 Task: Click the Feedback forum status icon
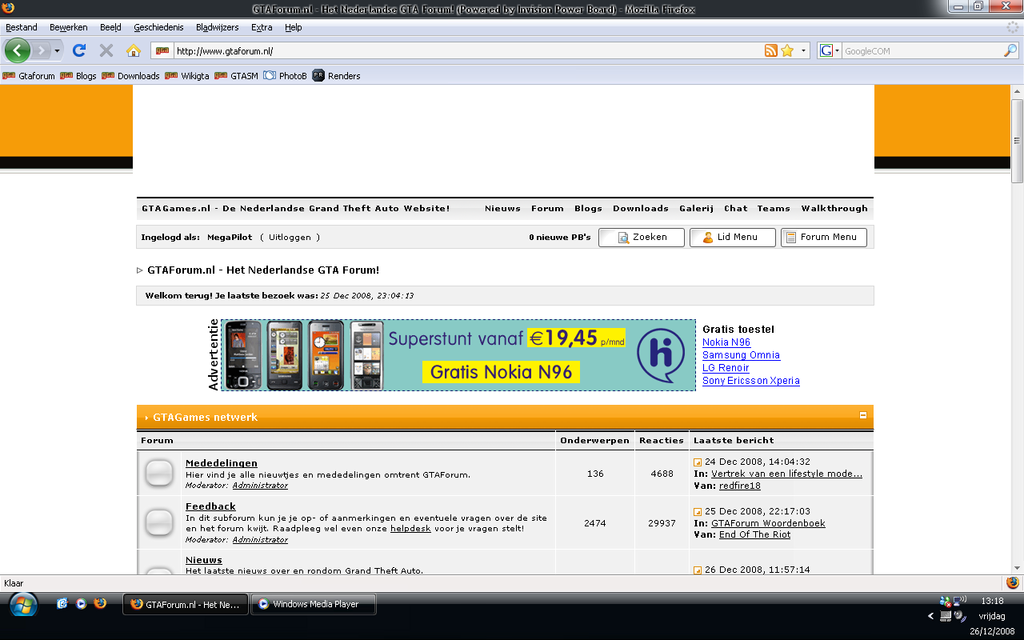pos(159,522)
